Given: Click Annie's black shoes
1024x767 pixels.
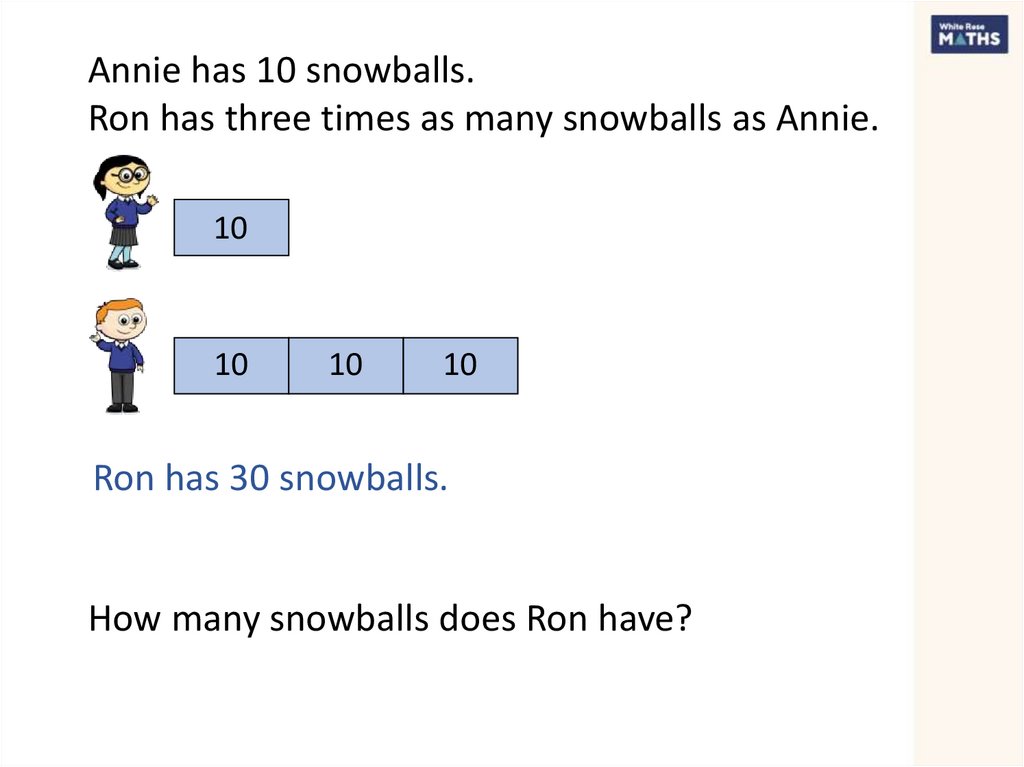Looking at the screenshot, I should (121, 264).
